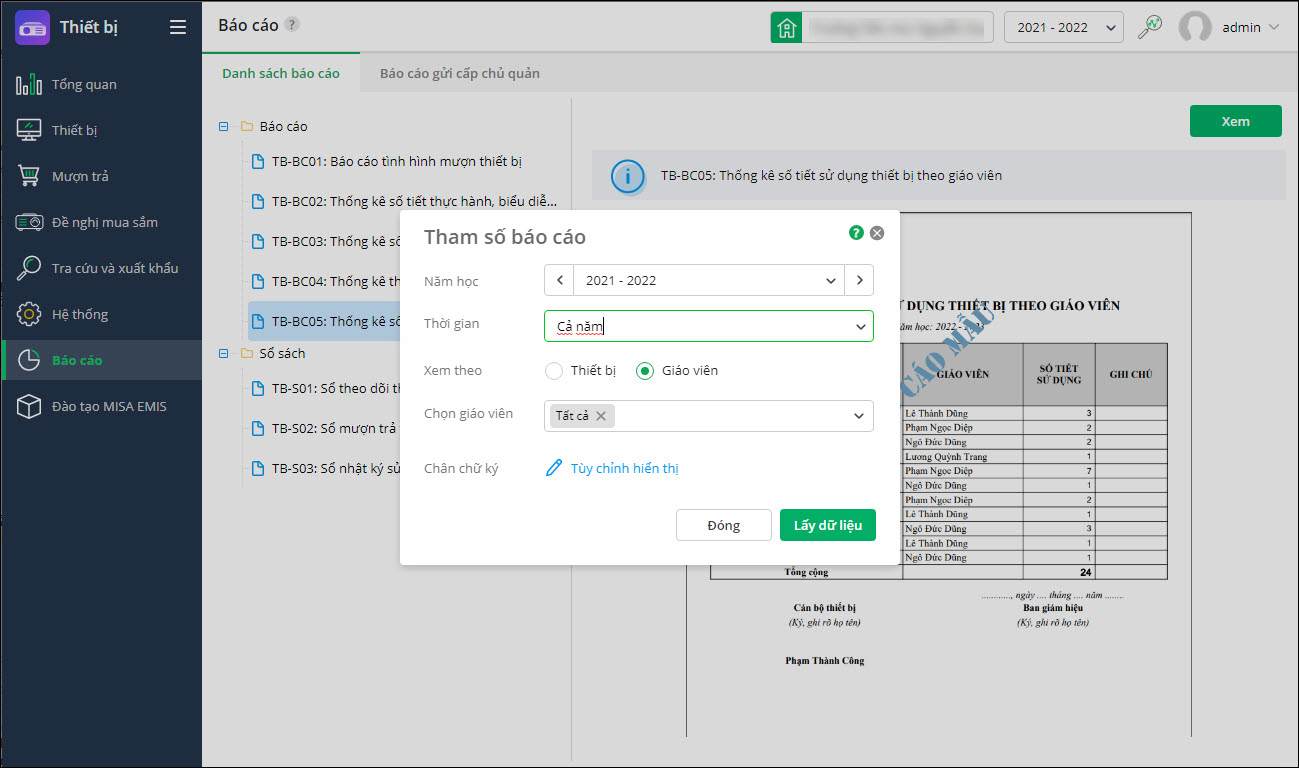Select report TB-BC01 mượn thiết bị

click(397, 162)
